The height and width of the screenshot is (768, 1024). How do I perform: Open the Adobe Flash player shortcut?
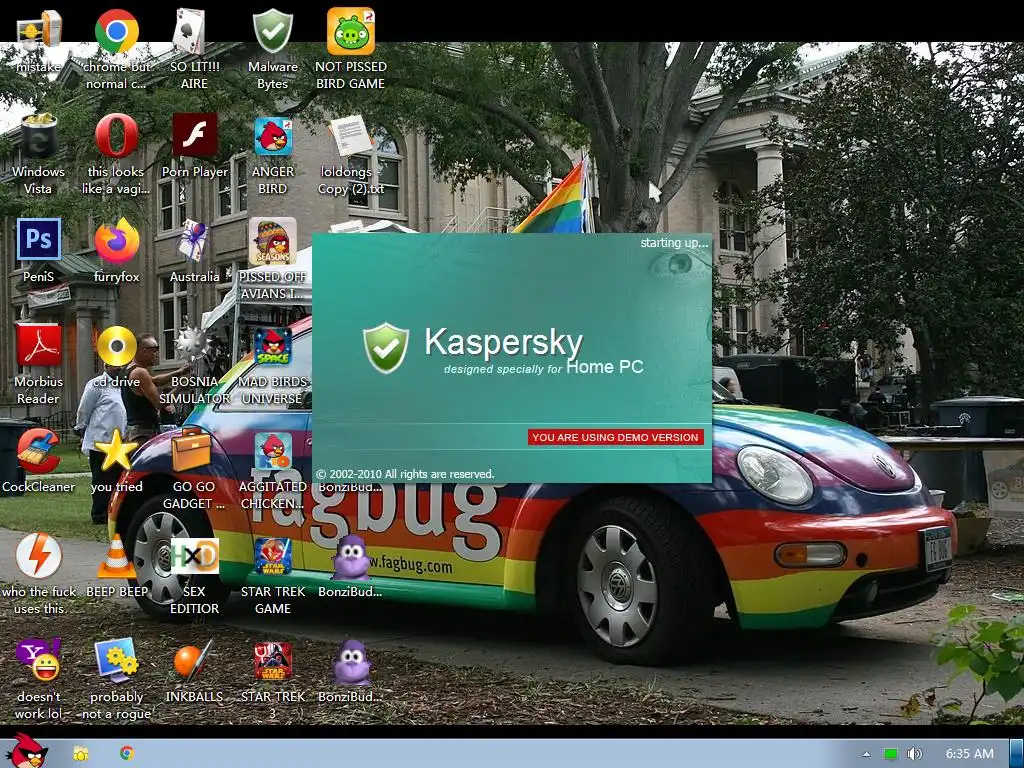(194, 135)
